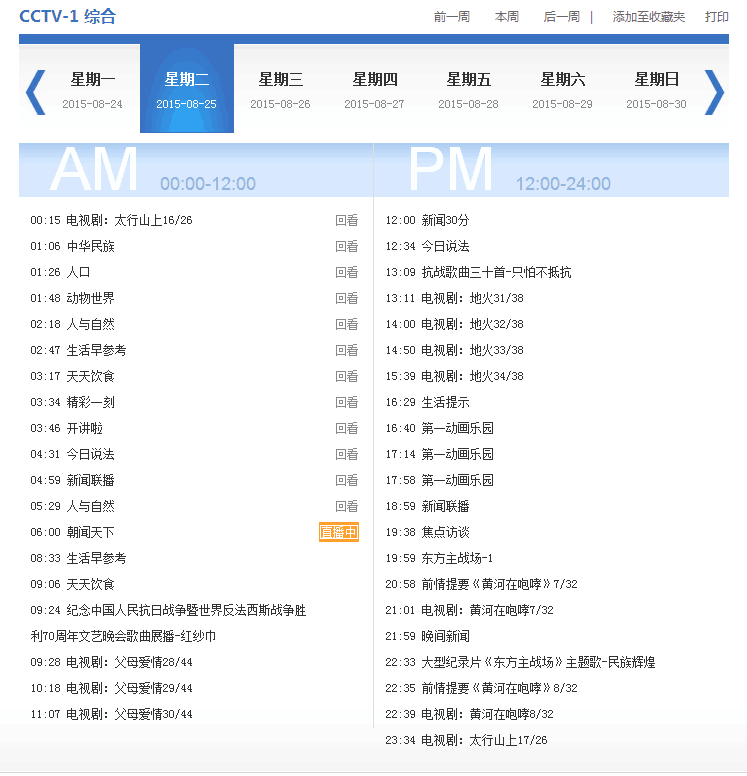Open the 后一周 schedule link
The width and height of the screenshot is (747, 776).
(x=561, y=17)
